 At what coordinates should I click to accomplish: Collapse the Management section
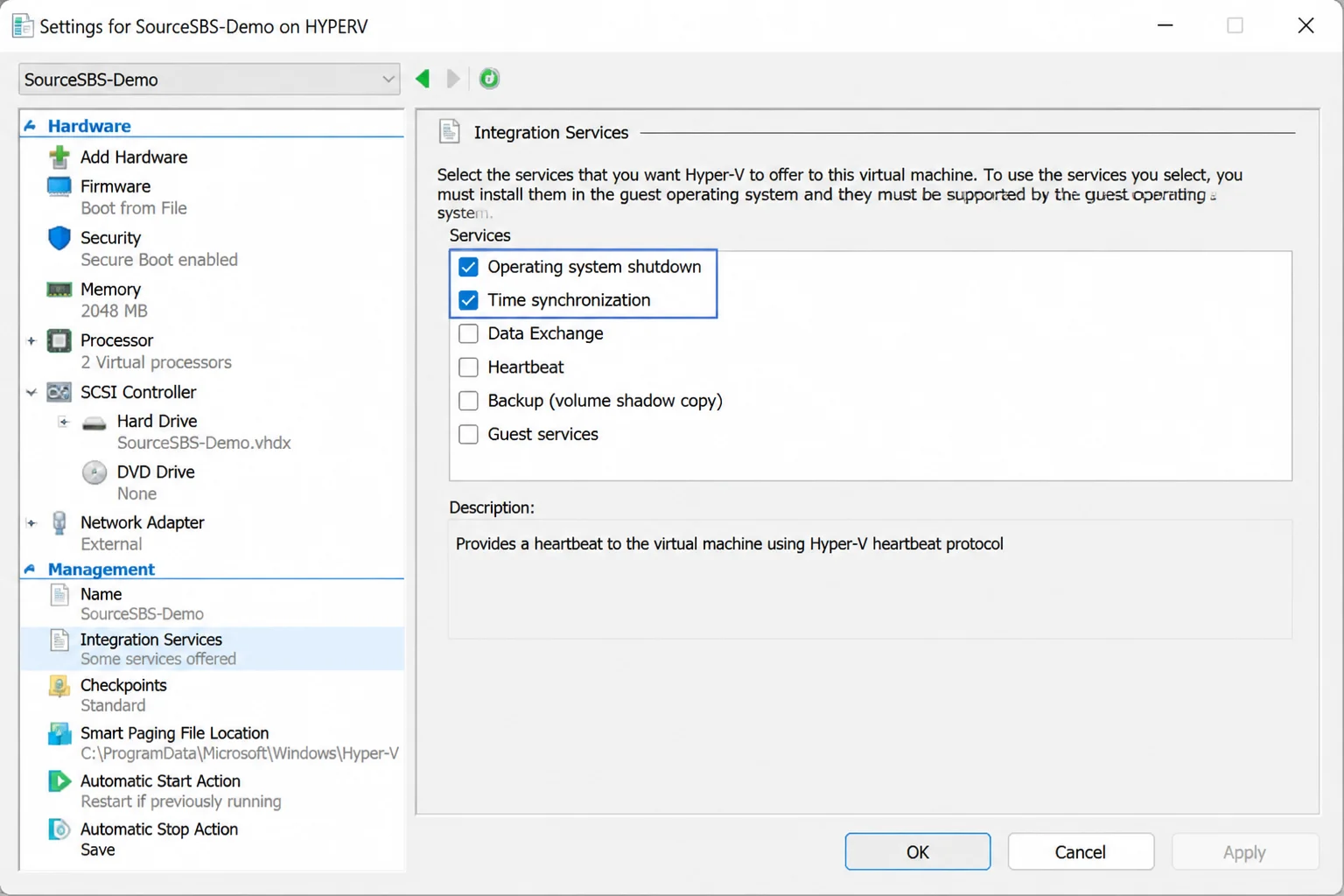(x=30, y=570)
